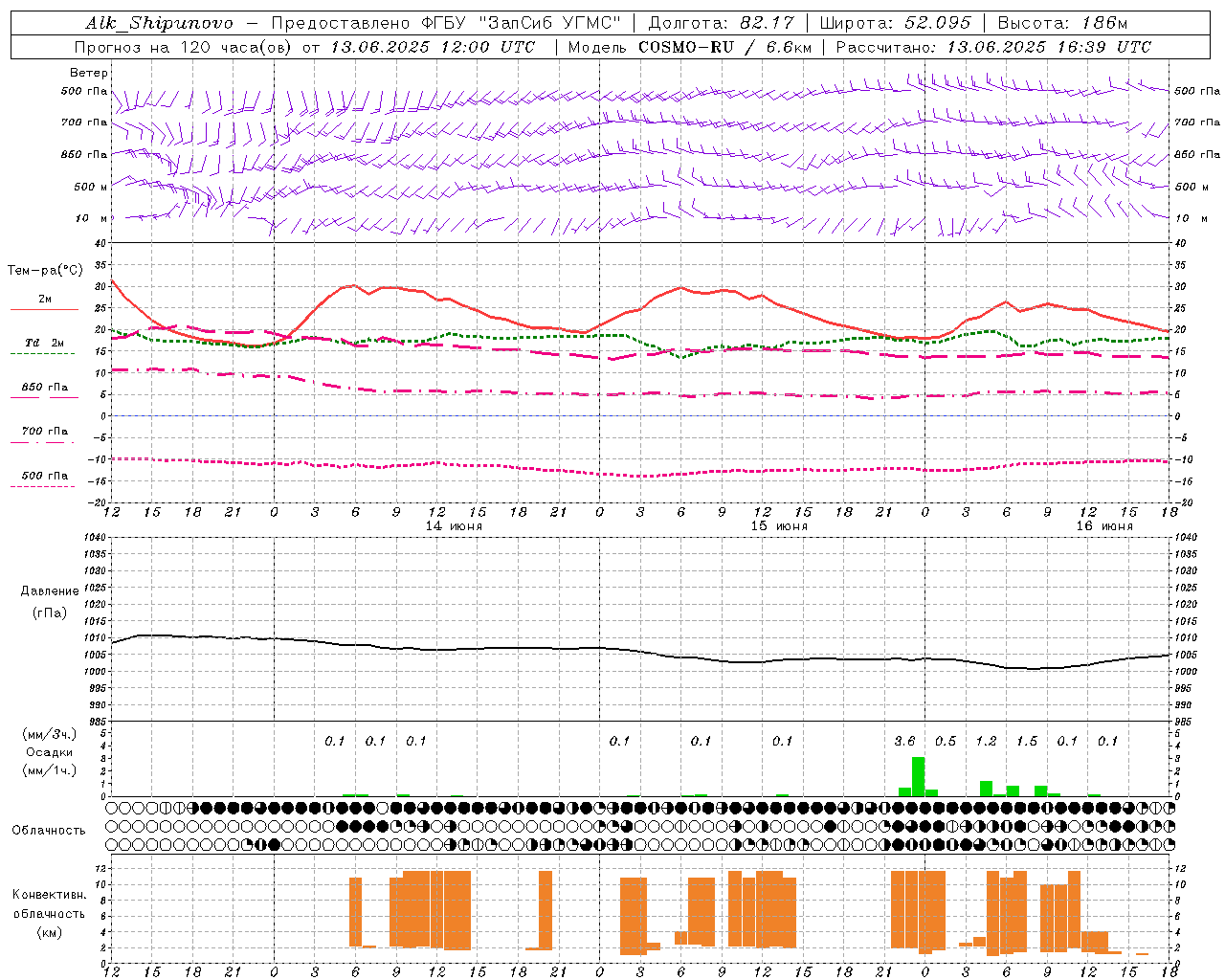The height and width of the screenshot is (980, 1225).
Task: Click the Модель COSMO-RU / 6.6км label
Action: click(690, 47)
